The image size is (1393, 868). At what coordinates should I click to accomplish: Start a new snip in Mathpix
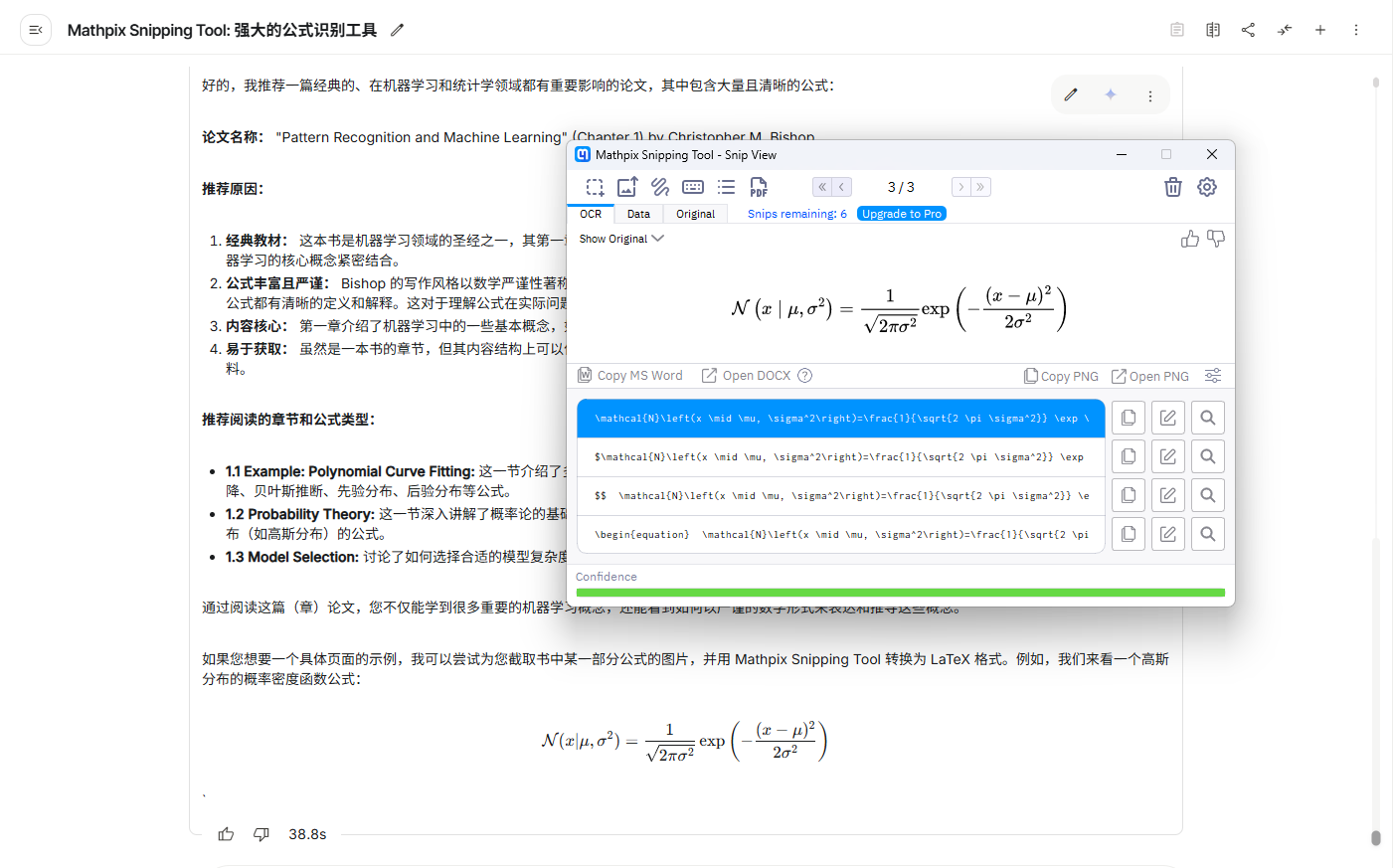click(x=595, y=187)
